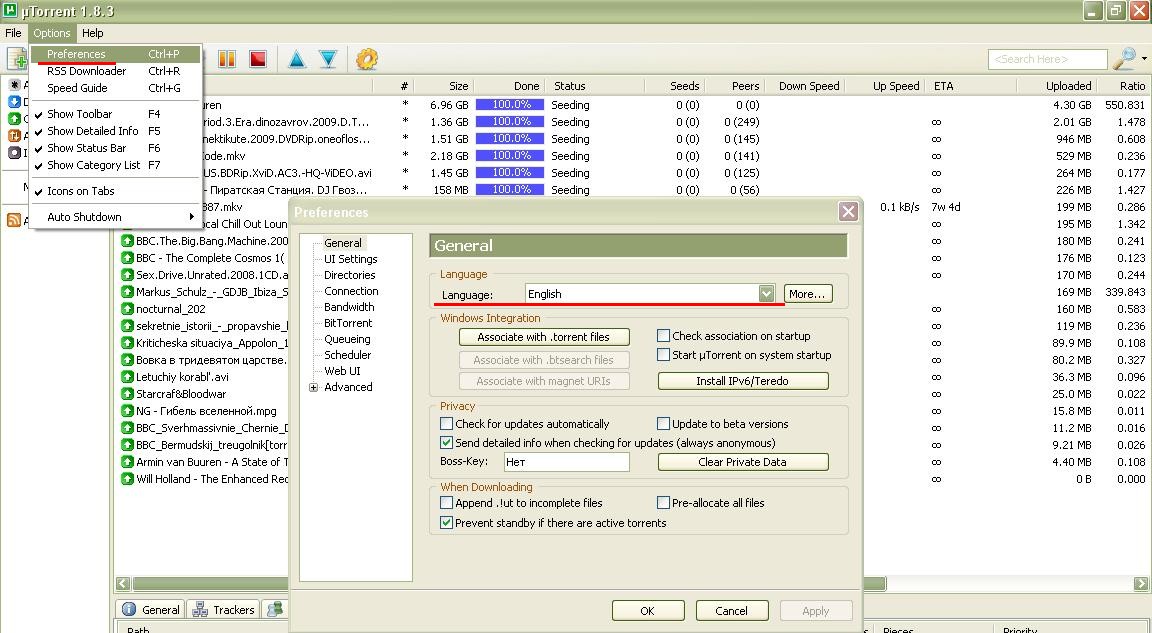Click the green seeding icon beside Letuchiy korabl'.avi
Screen dimensions: 1152x633
127,377
